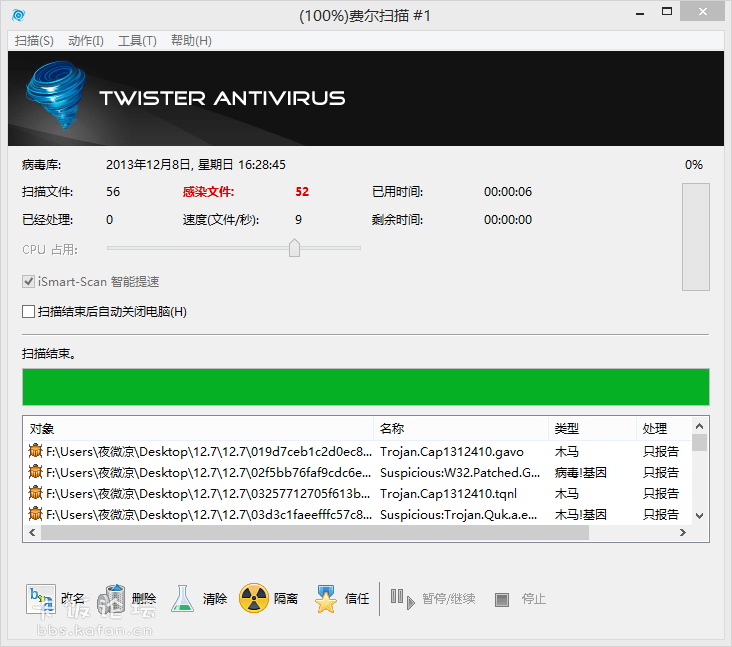Sort results by the 名称 column header
The width and height of the screenshot is (732, 647).
(x=460, y=428)
